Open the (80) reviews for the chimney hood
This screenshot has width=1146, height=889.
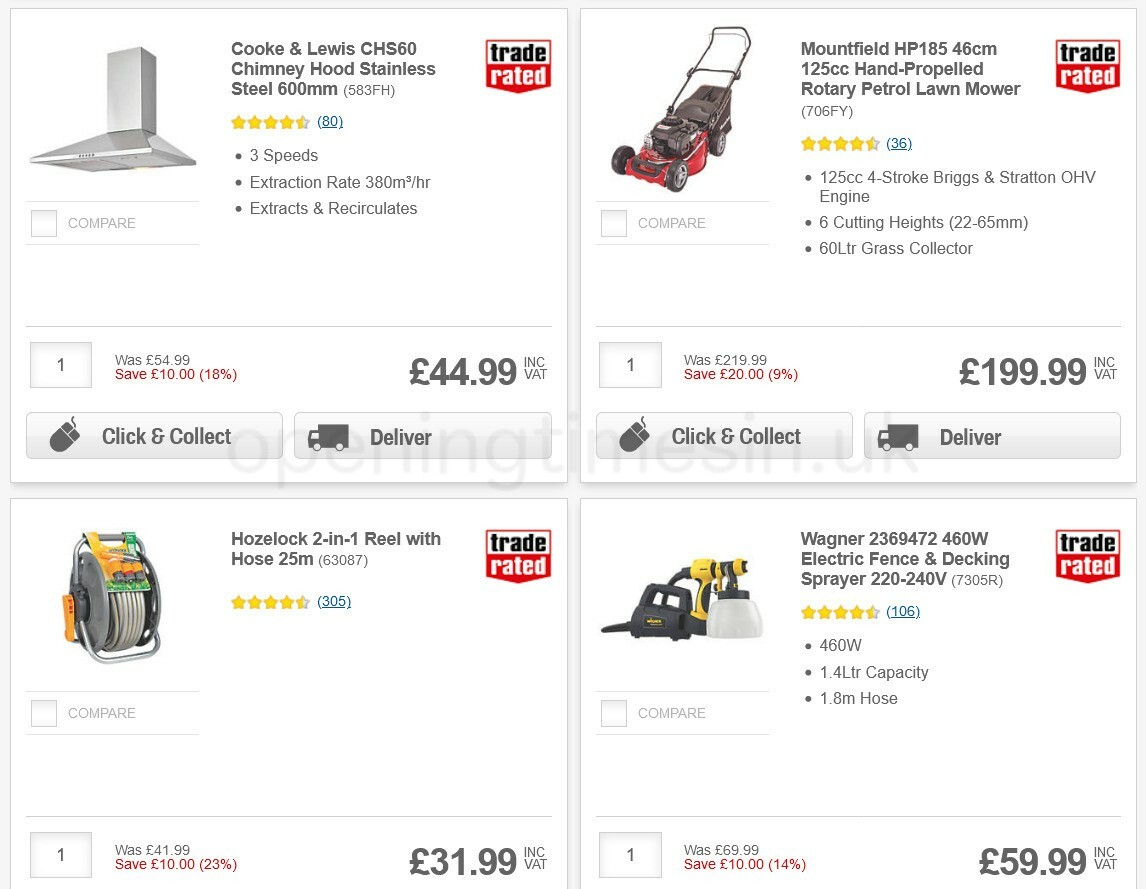pyautogui.click(x=329, y=121)
